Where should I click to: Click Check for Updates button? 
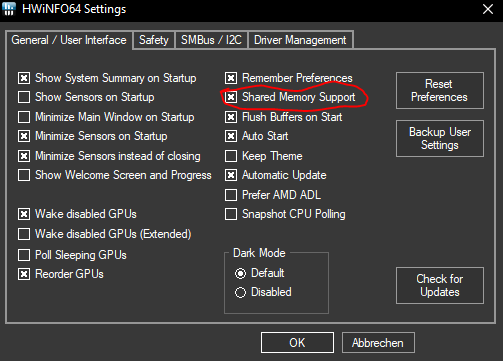440,285
